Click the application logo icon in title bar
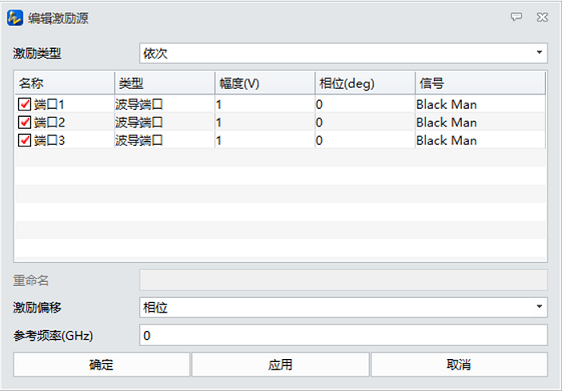This screenshot has width=562, height=391. (x=15, y=18)
